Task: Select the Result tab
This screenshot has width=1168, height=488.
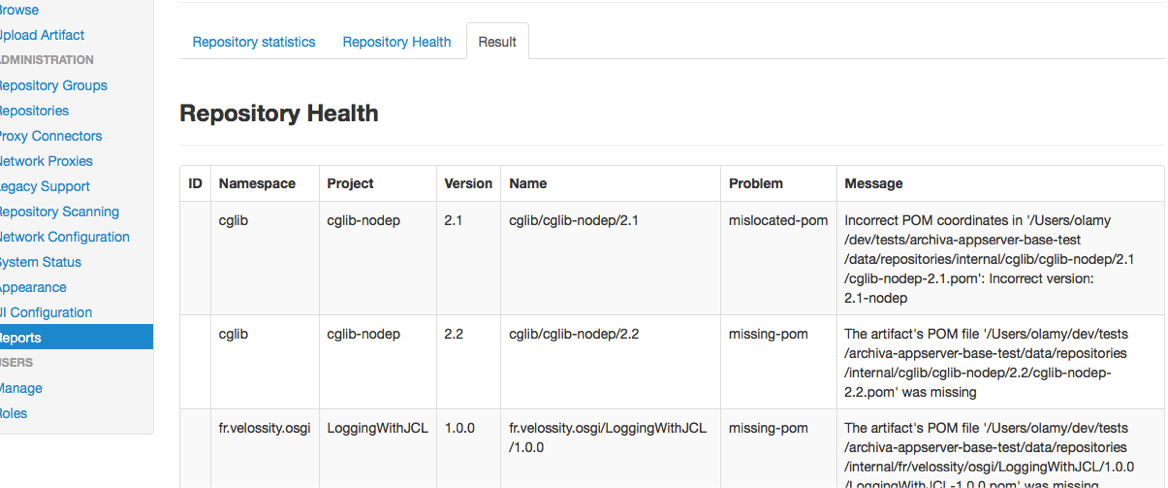Action: [497, 42]
